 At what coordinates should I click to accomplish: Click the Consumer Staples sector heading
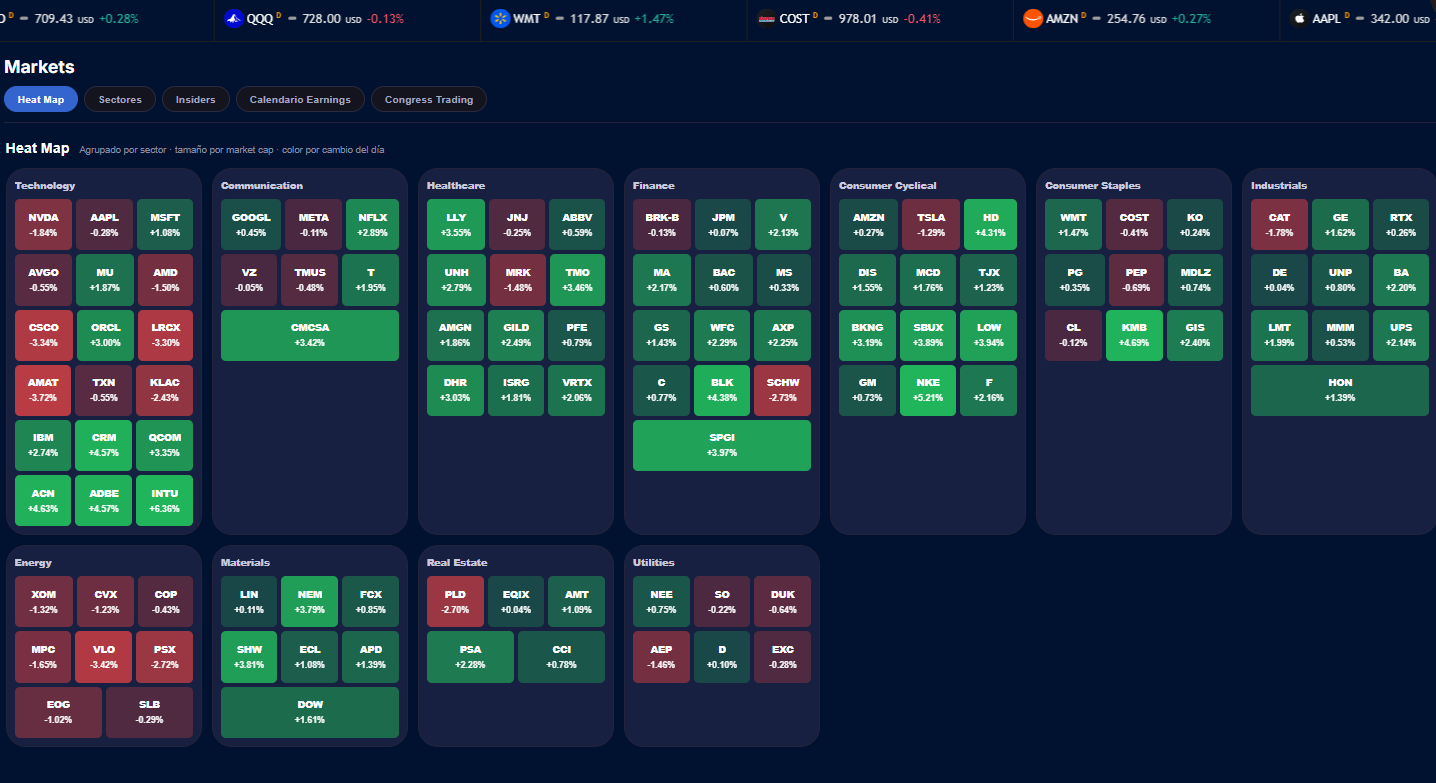click(1093, 185)
